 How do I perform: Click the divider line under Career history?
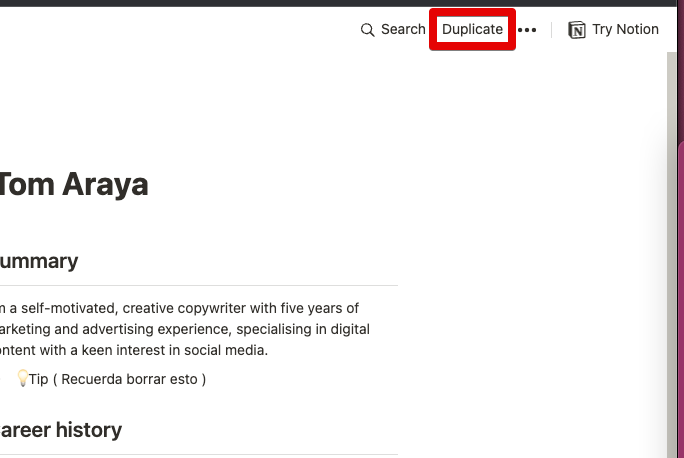coord(199,455)
